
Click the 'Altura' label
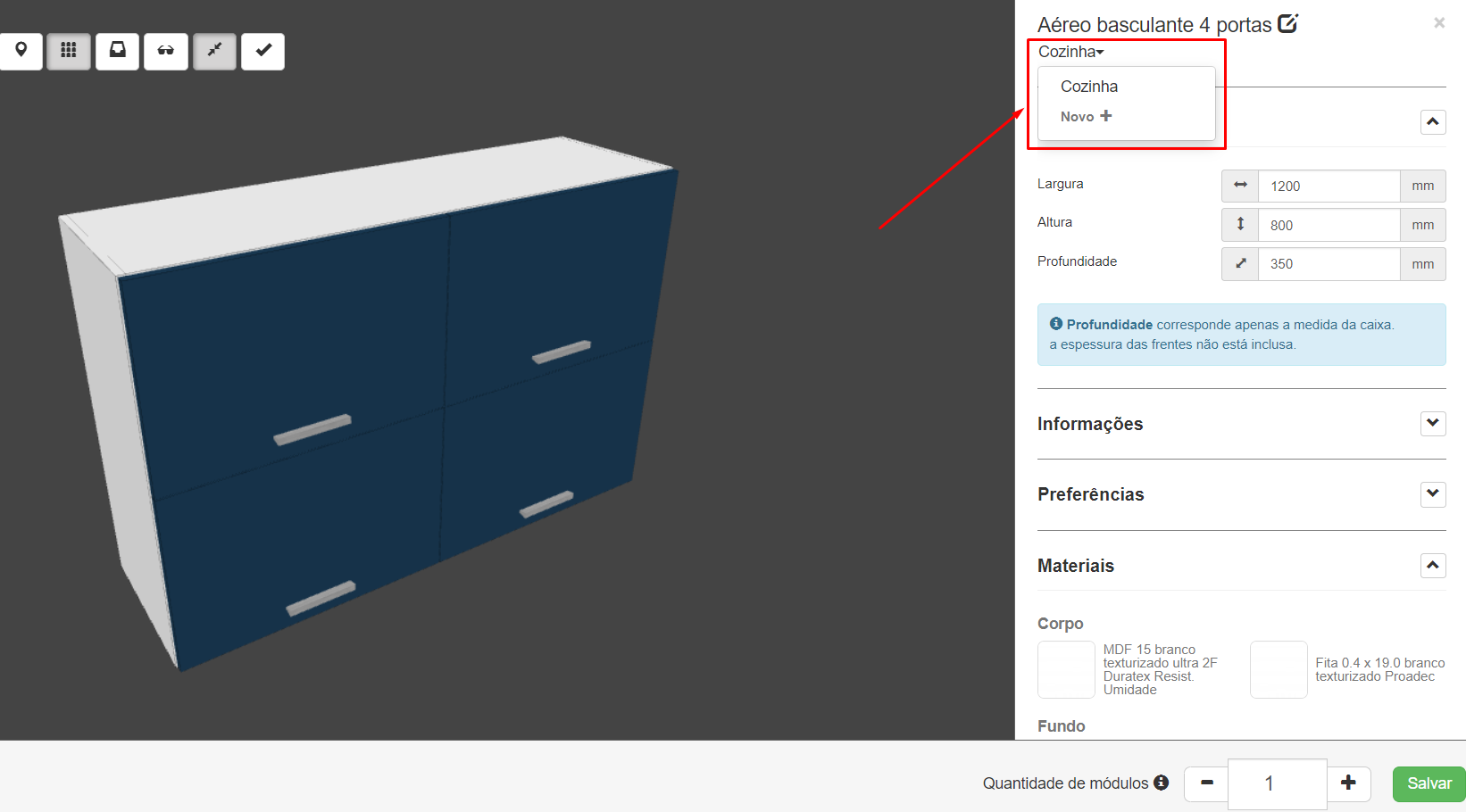point(1054,222)
